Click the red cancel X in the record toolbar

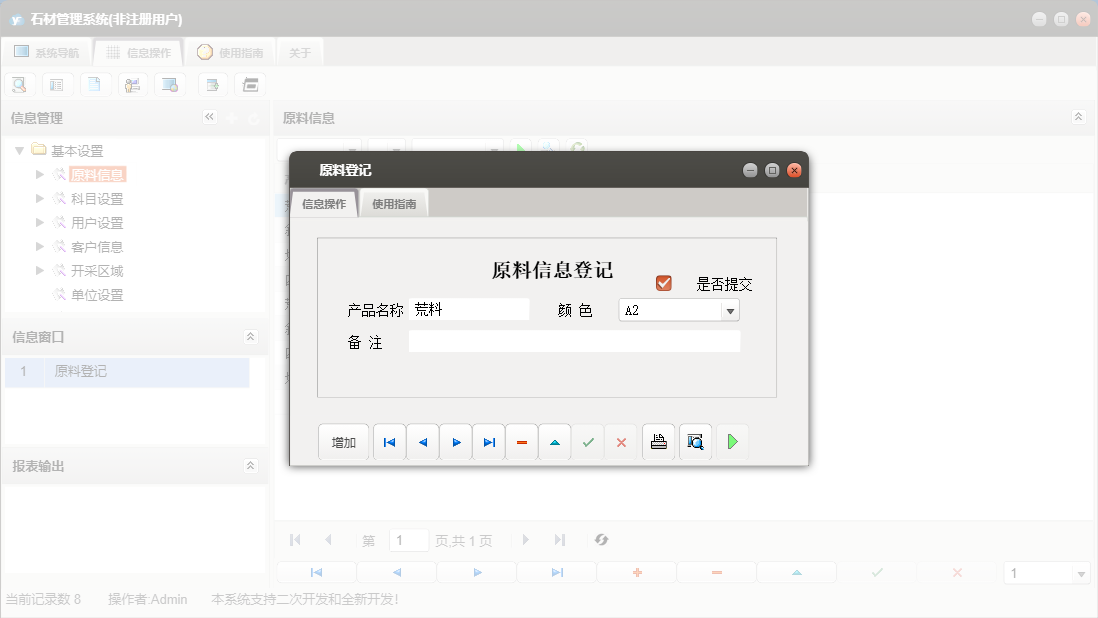coord(621,441)
